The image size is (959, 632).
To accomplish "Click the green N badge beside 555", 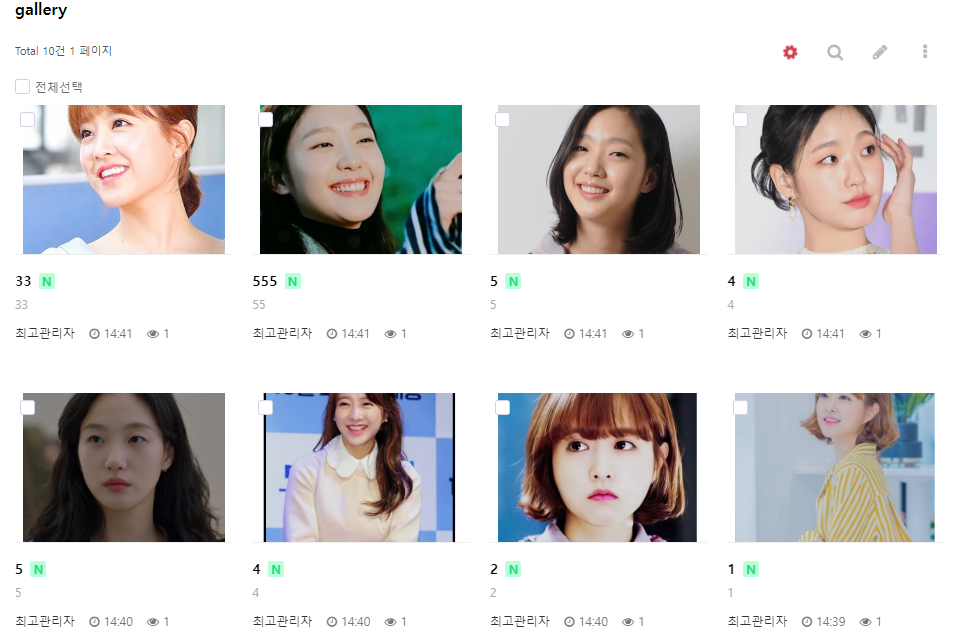I will [x=293, y=281].
